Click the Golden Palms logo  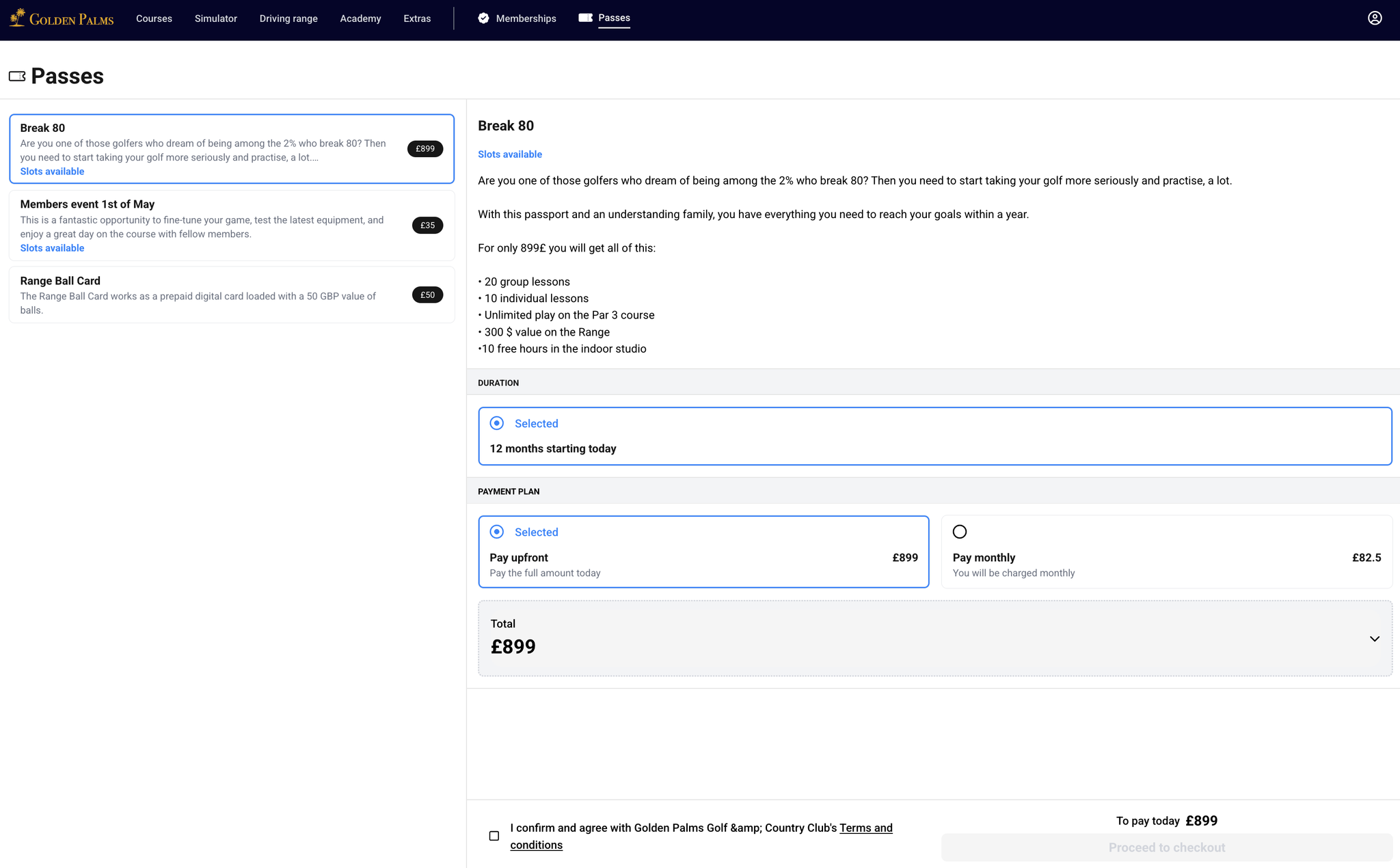coord(62,18)
